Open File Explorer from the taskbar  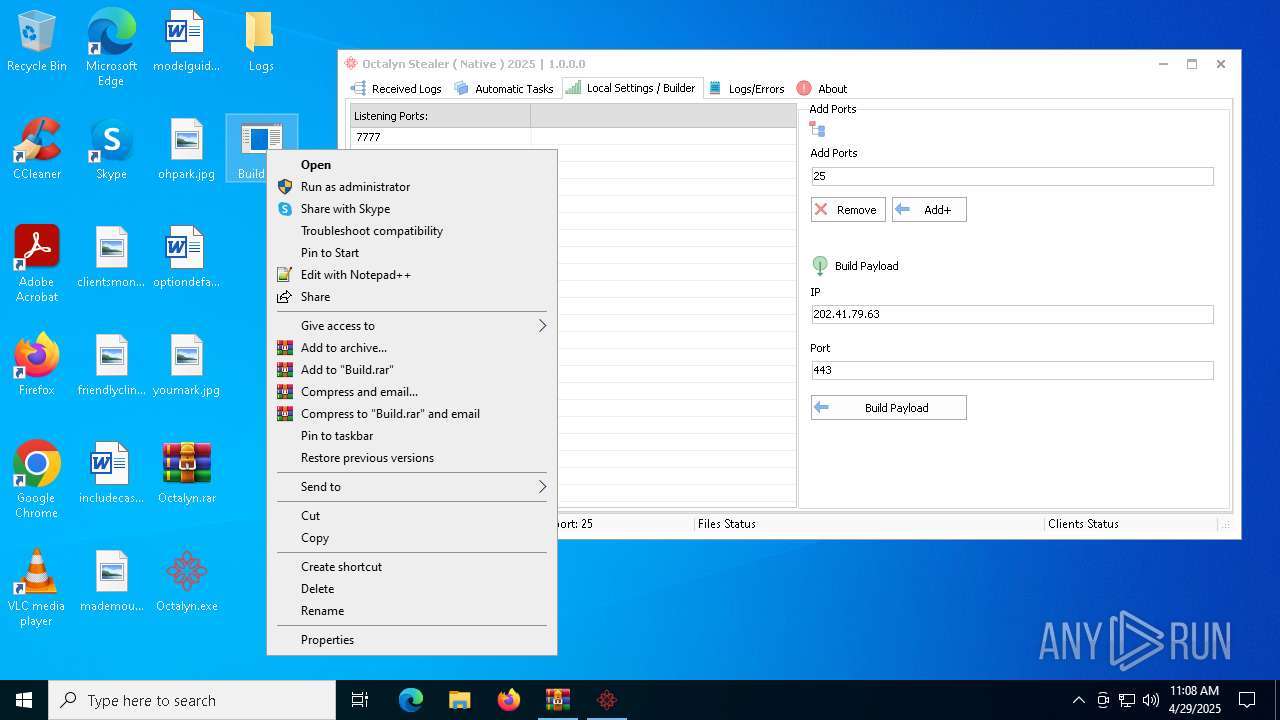pos(459,700)
